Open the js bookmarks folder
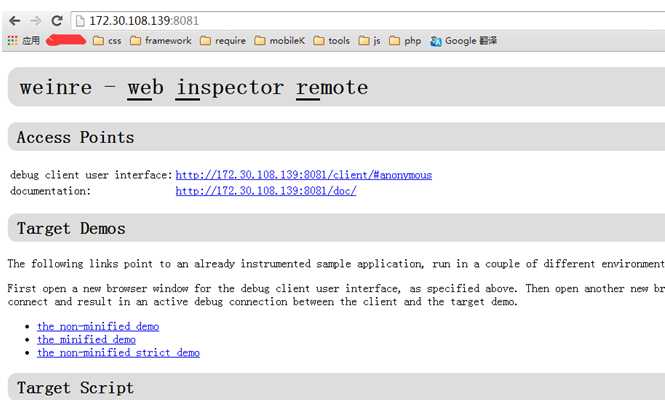Image resolution: width=665 pixels, height=400 pixels. (369, 41)
